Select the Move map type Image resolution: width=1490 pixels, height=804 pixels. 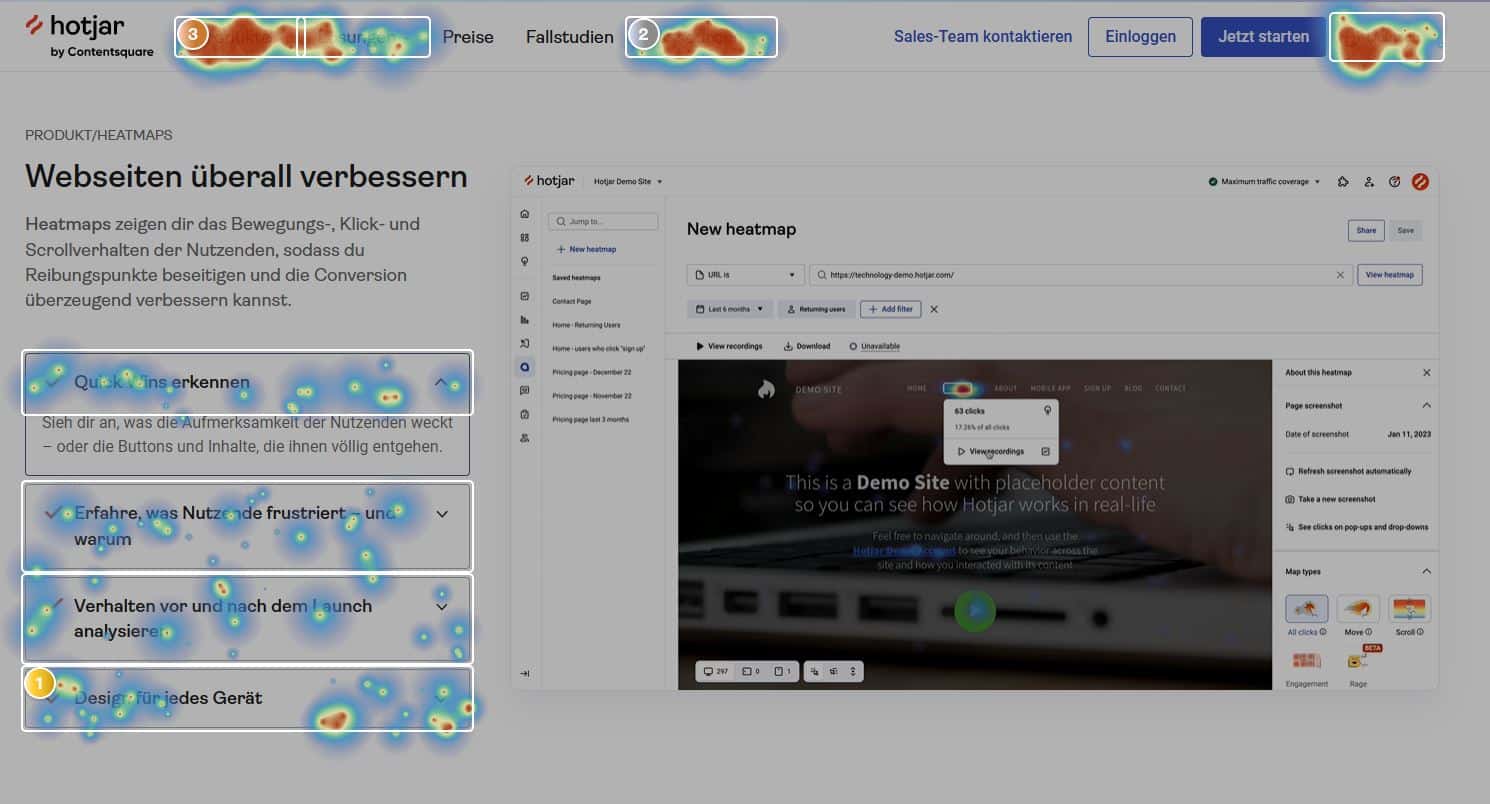pos(1358,615)
